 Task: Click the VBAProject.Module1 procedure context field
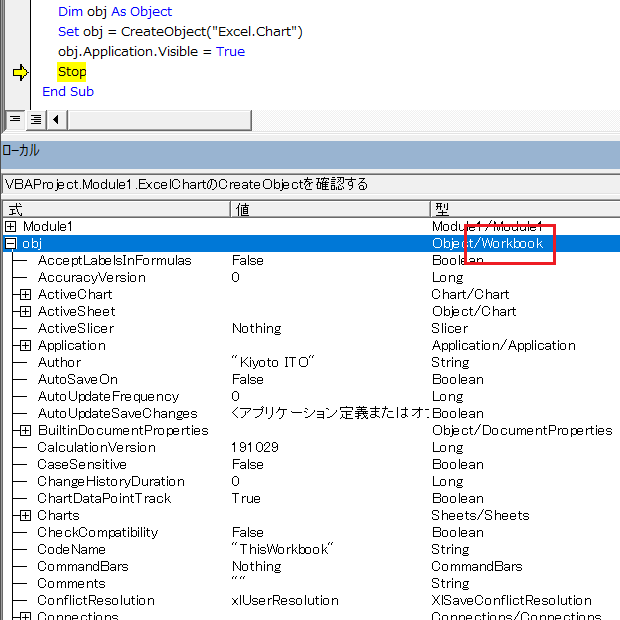312,184
